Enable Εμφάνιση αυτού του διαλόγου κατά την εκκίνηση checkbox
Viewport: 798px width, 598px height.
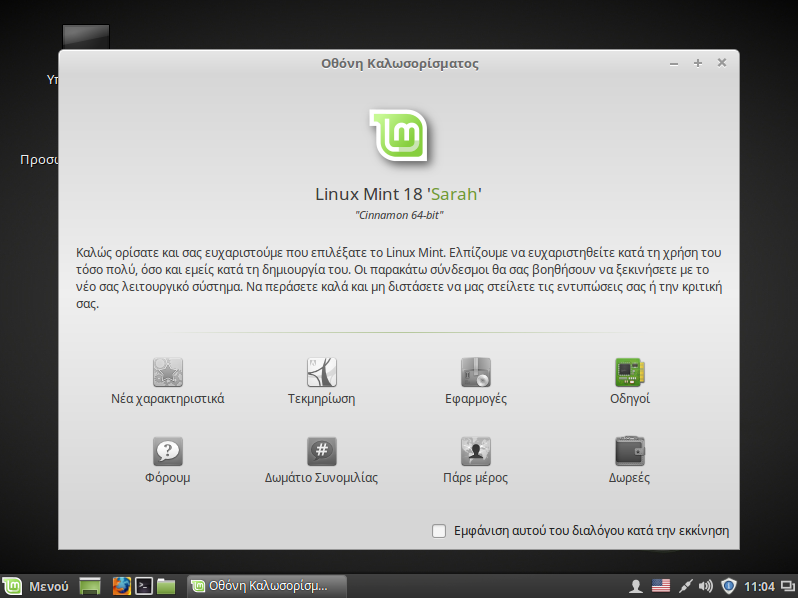coord(439,531)
